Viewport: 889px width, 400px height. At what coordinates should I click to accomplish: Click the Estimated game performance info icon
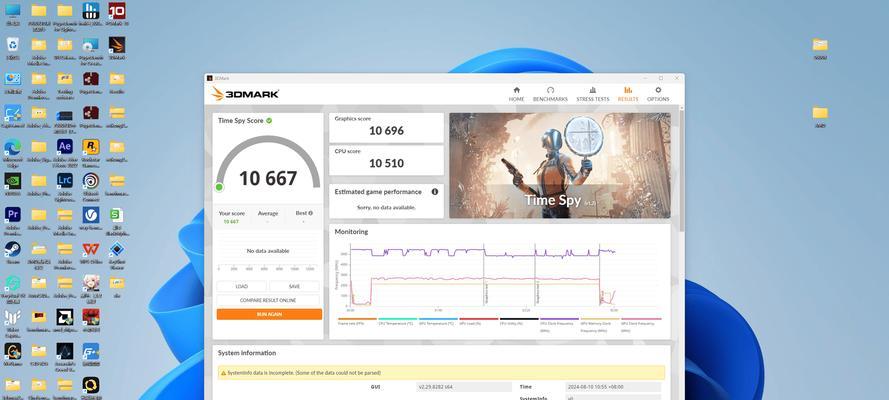435,192
